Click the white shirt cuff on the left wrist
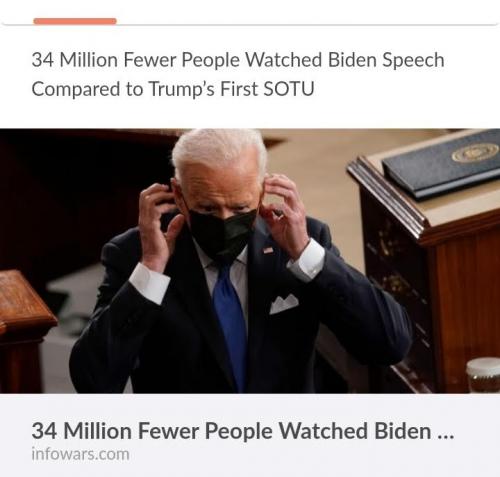The width and height of the screenshot is (500, 477). (149, 283)
